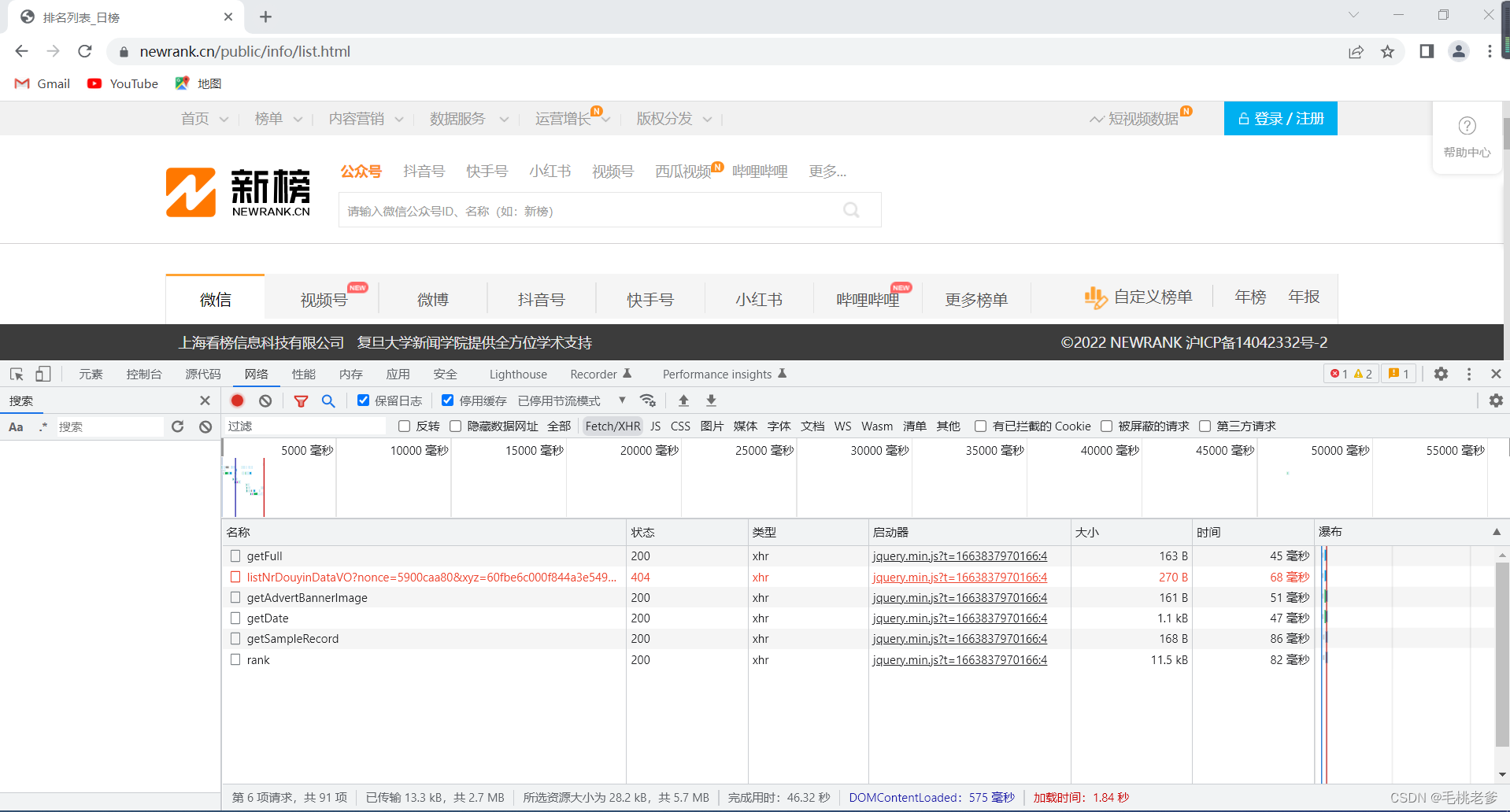
Task: Stop recording network log (red dot)
Action: (x=237, y=400)
